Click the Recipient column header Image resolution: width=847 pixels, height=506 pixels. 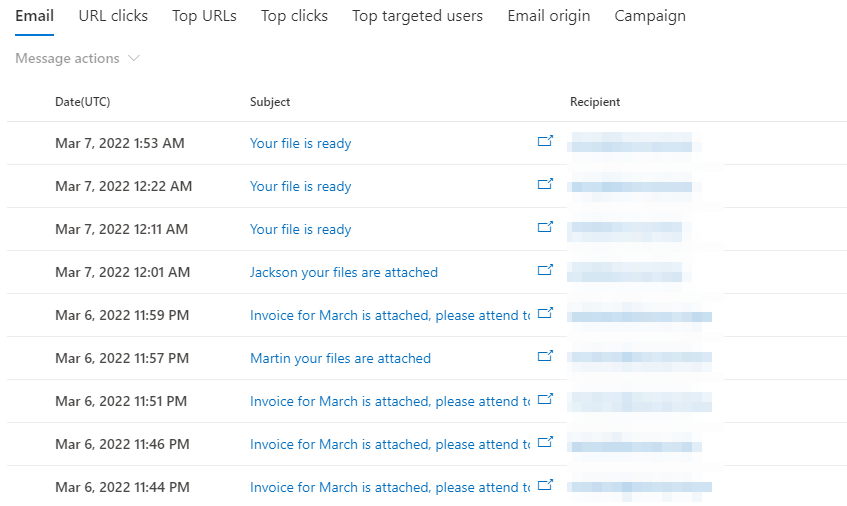[595, 102]
